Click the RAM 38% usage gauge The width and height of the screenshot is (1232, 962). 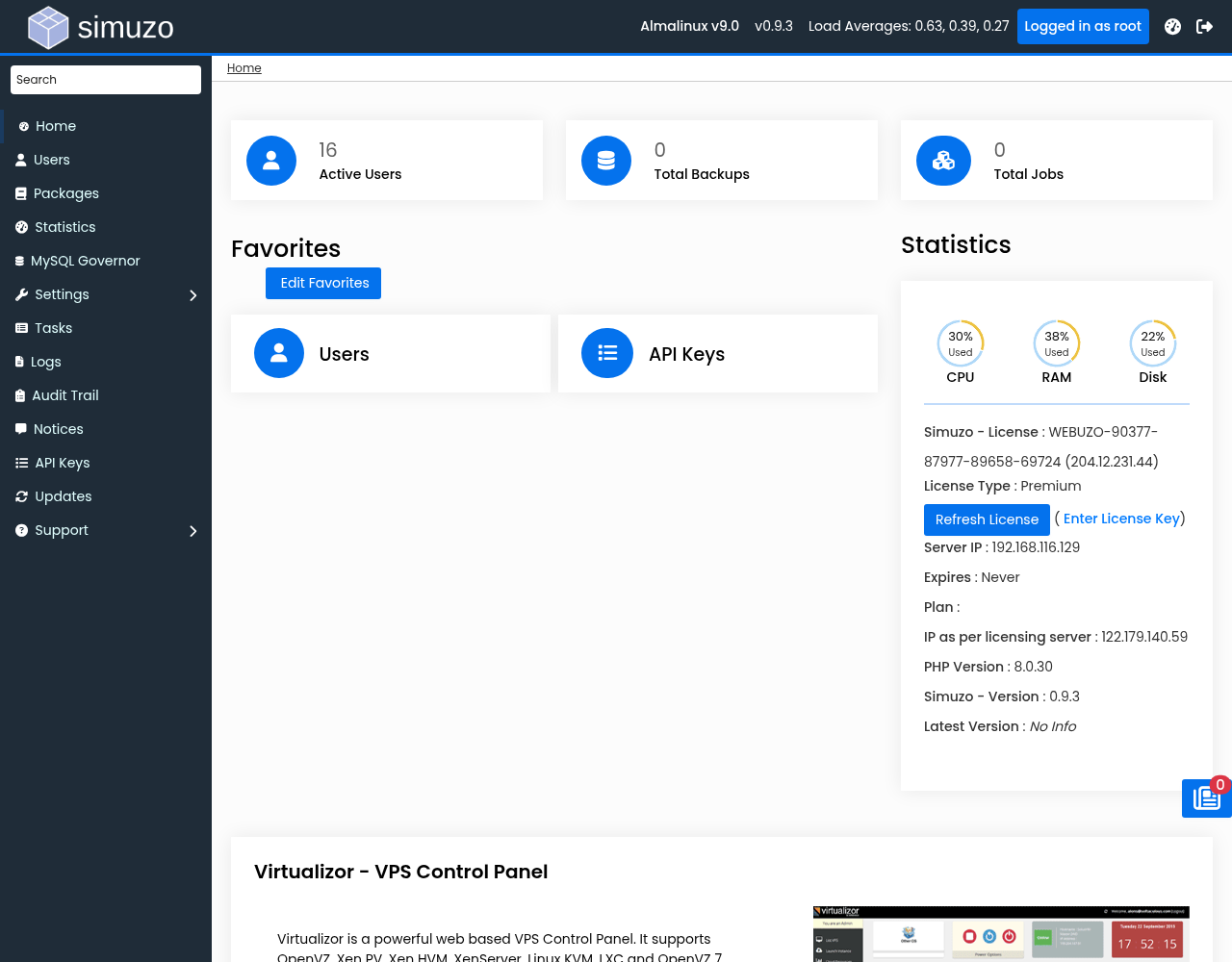[1057, 343]
